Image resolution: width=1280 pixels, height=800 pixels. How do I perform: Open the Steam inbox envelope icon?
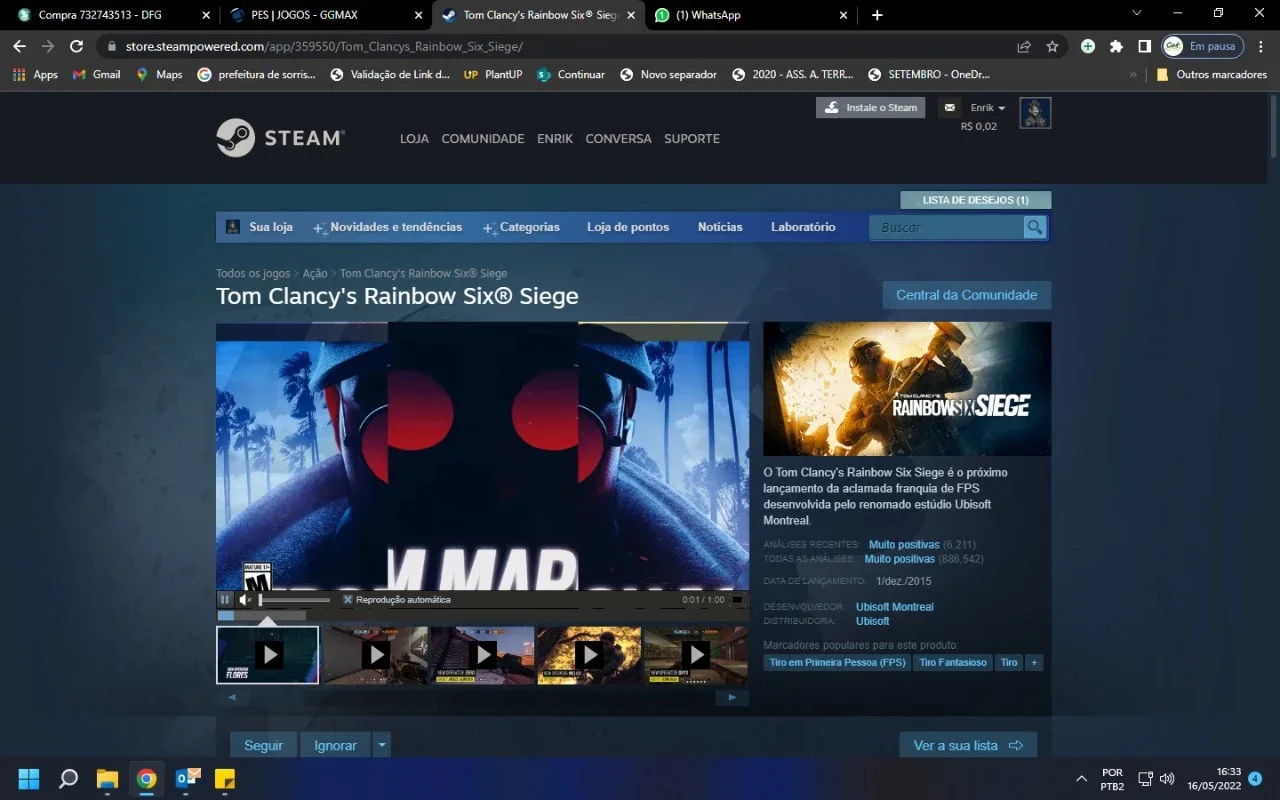coord(950,107)
